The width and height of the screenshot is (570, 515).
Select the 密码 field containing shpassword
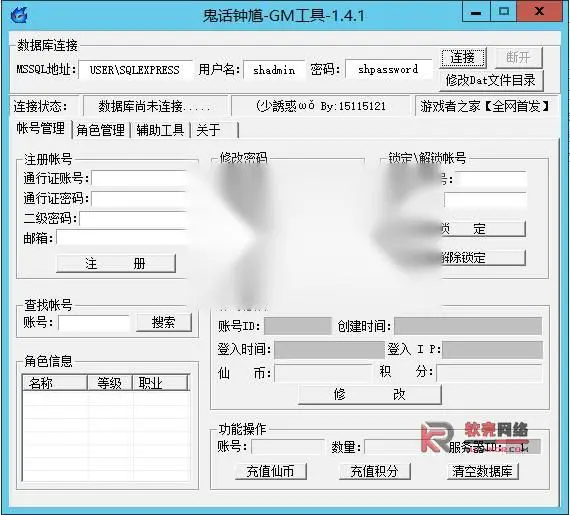pos(388,69)
